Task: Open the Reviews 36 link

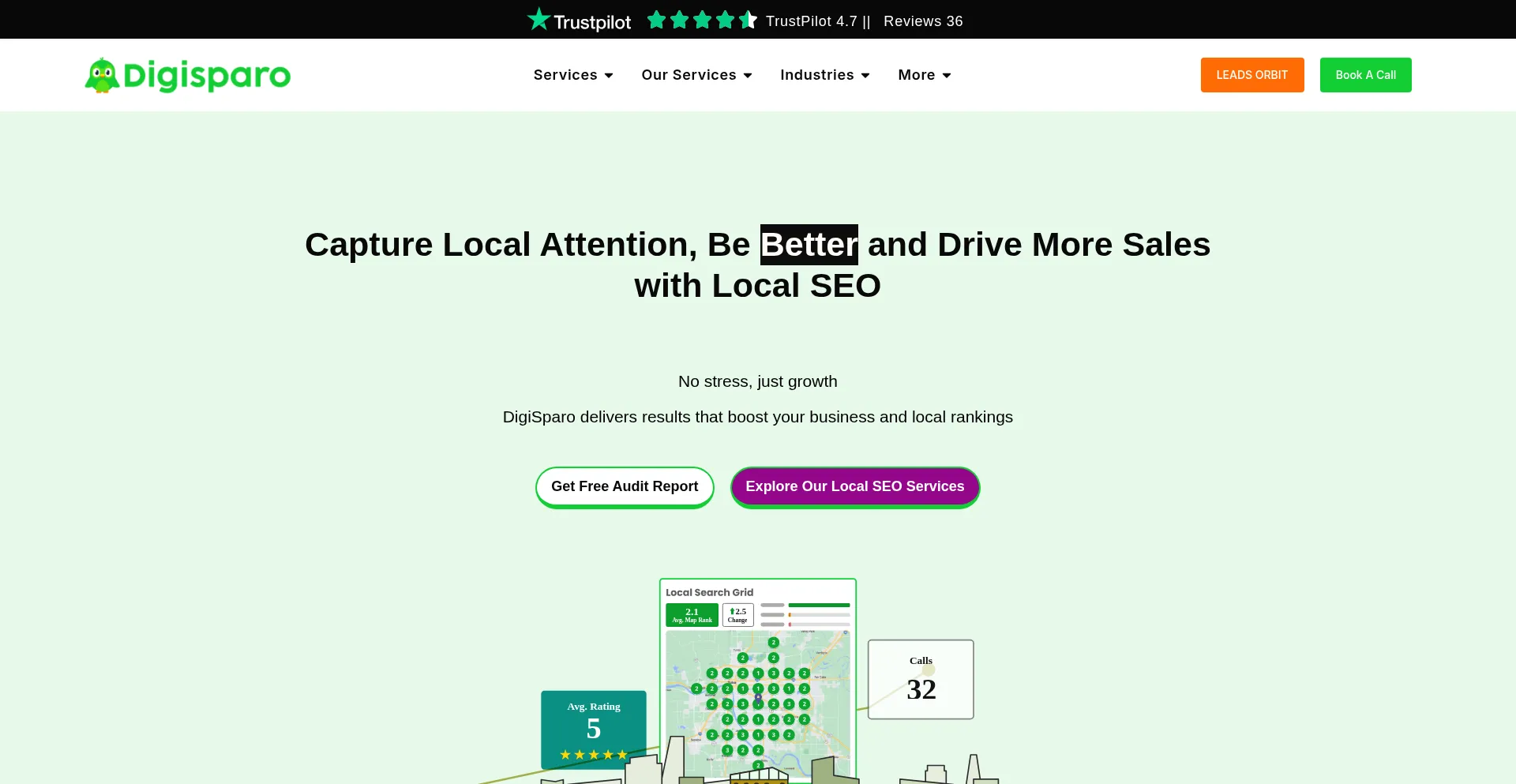Action: pos(923,21)
